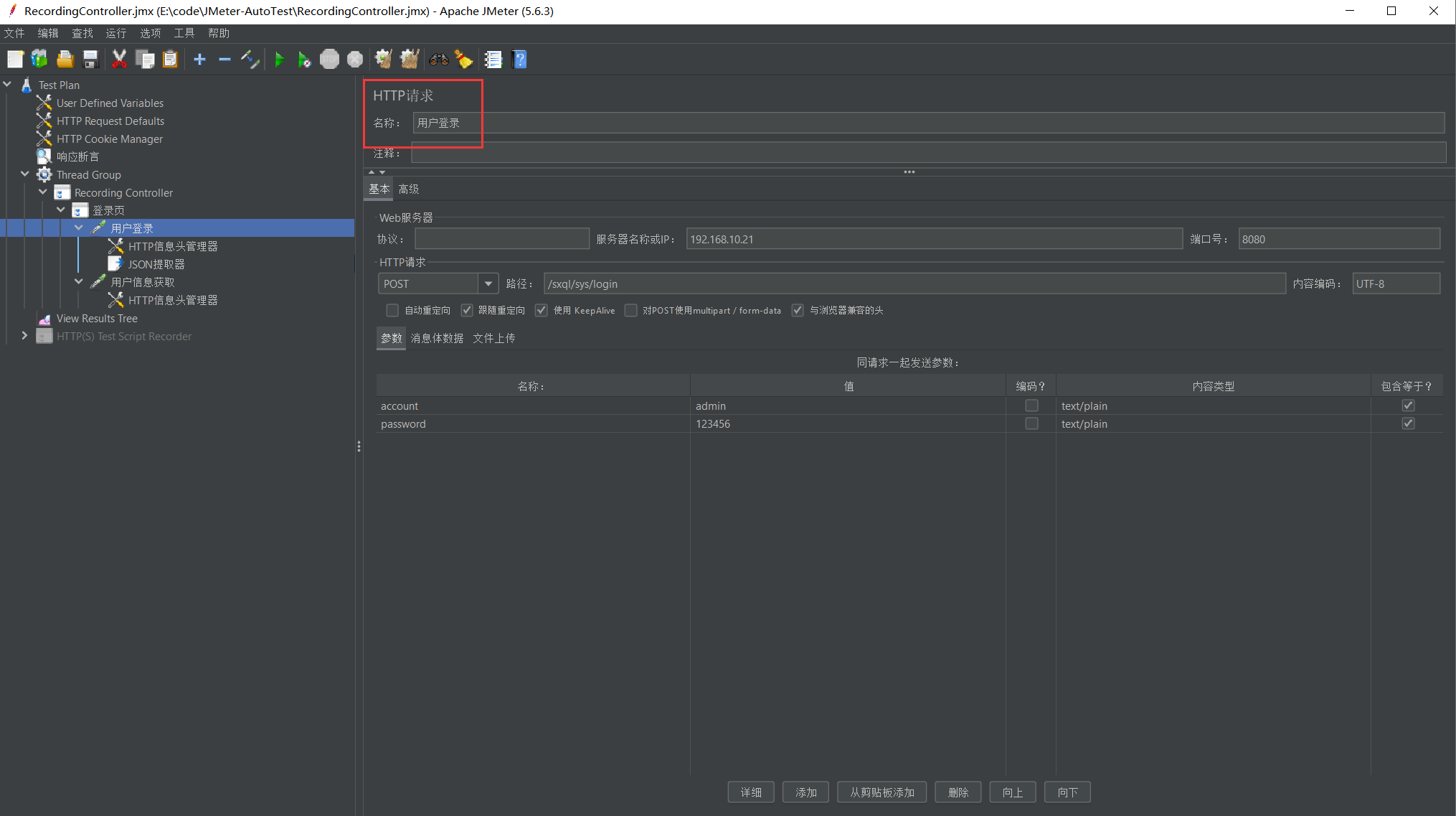1456x816 pixels.
Task: Click the Cut scissors icon
Action: 119,60
